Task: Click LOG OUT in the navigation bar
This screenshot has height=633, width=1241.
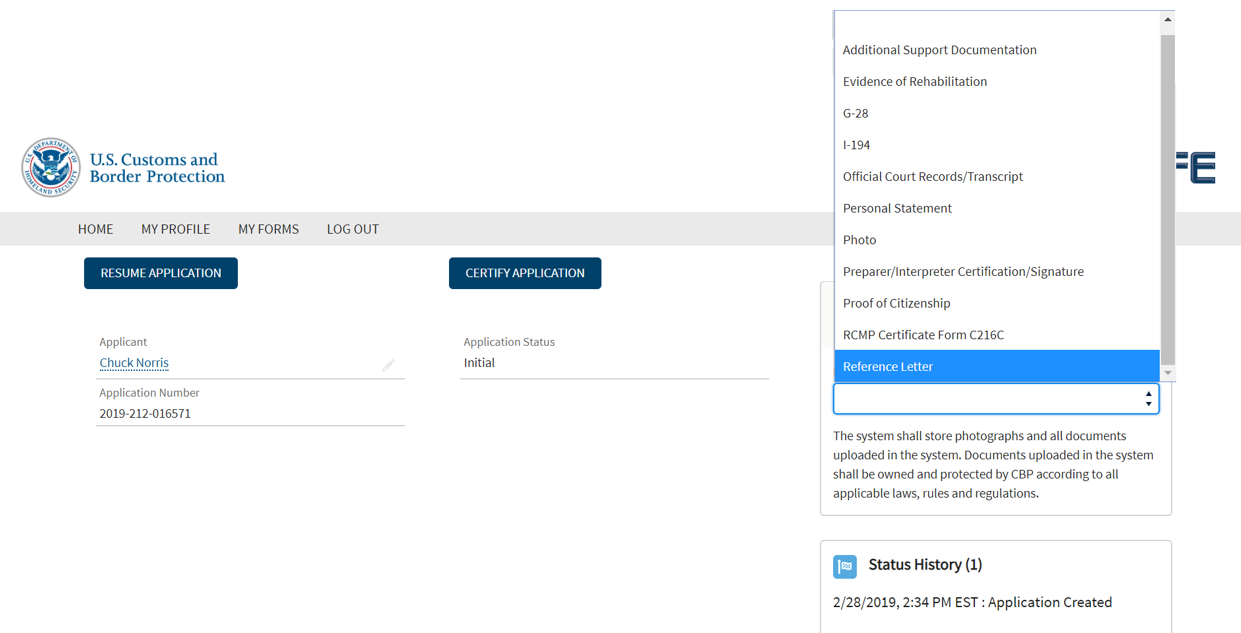Action: coord(352,229)
